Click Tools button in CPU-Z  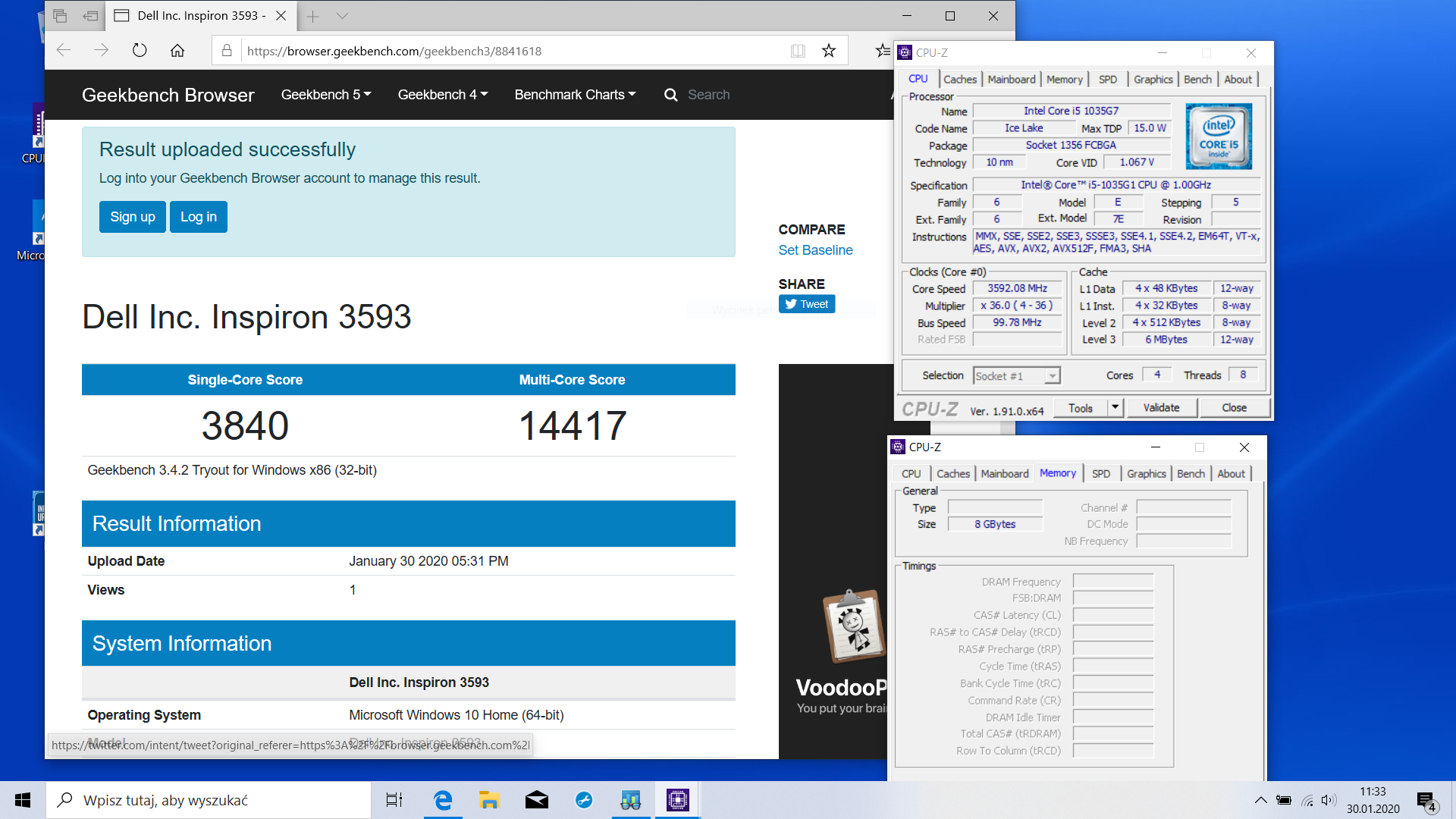1080,408
